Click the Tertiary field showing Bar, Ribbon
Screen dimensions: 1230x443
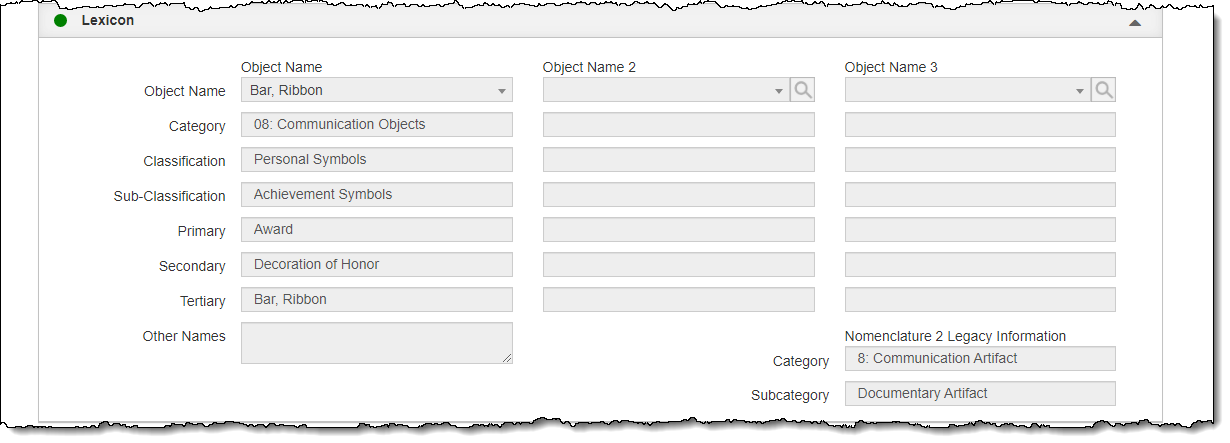coord(376,300)
